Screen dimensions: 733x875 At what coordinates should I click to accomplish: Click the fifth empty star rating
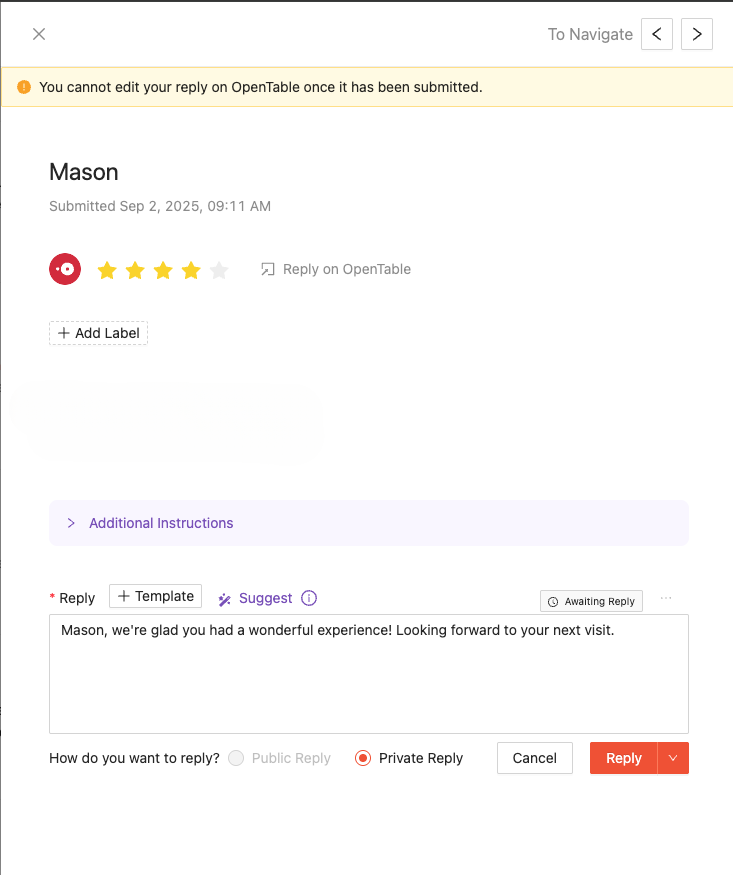[x=219, y=270]
